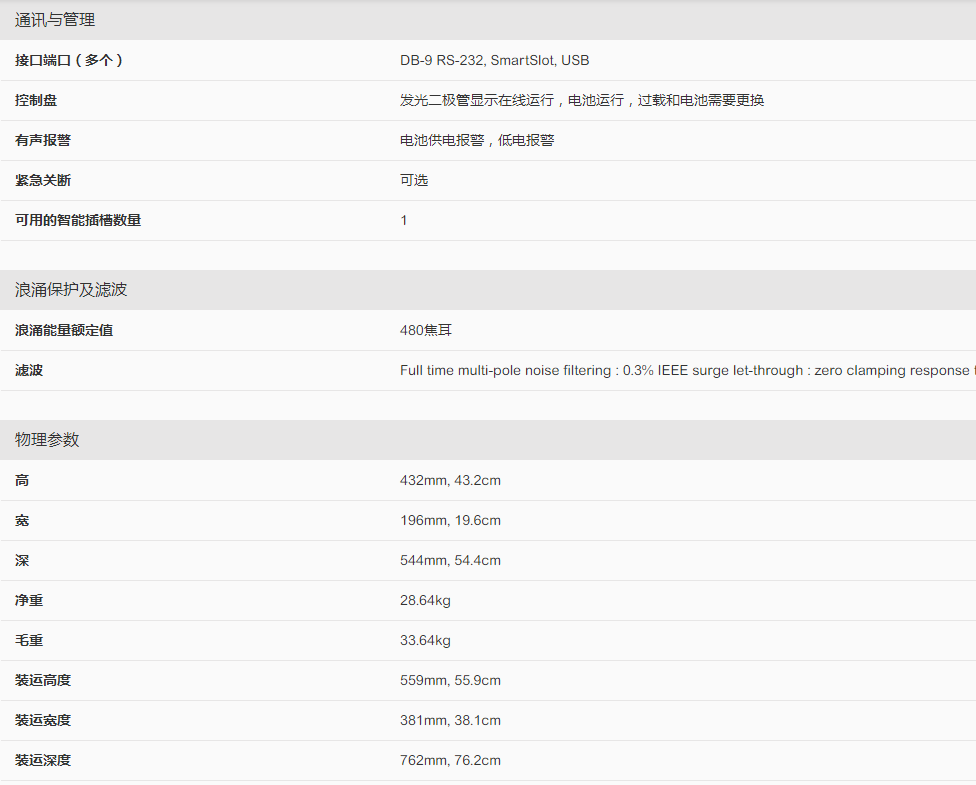Select the 762mm, 76.2cm shipping depth value

coord(450,760)
